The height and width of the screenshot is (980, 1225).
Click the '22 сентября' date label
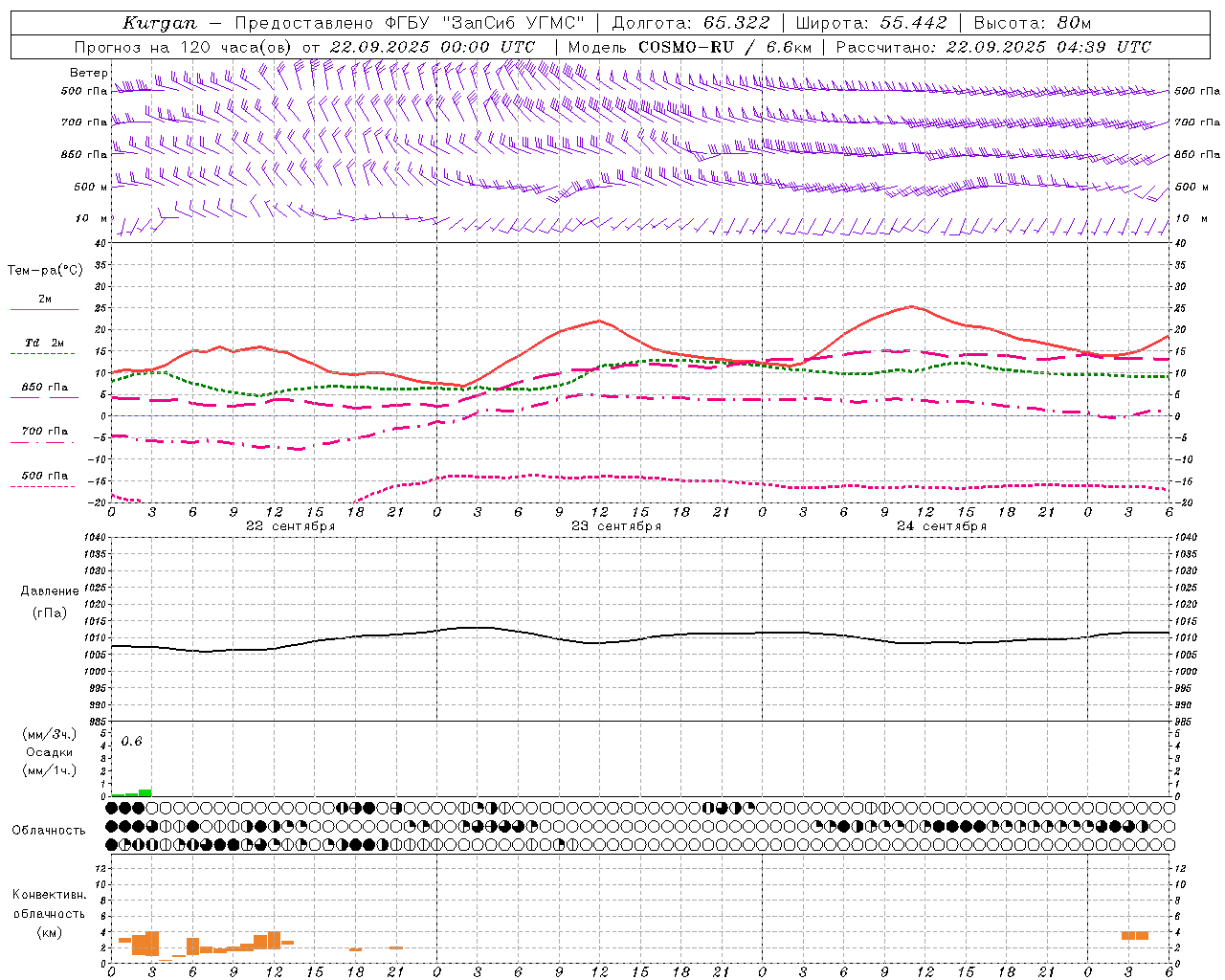pos(290,526)
